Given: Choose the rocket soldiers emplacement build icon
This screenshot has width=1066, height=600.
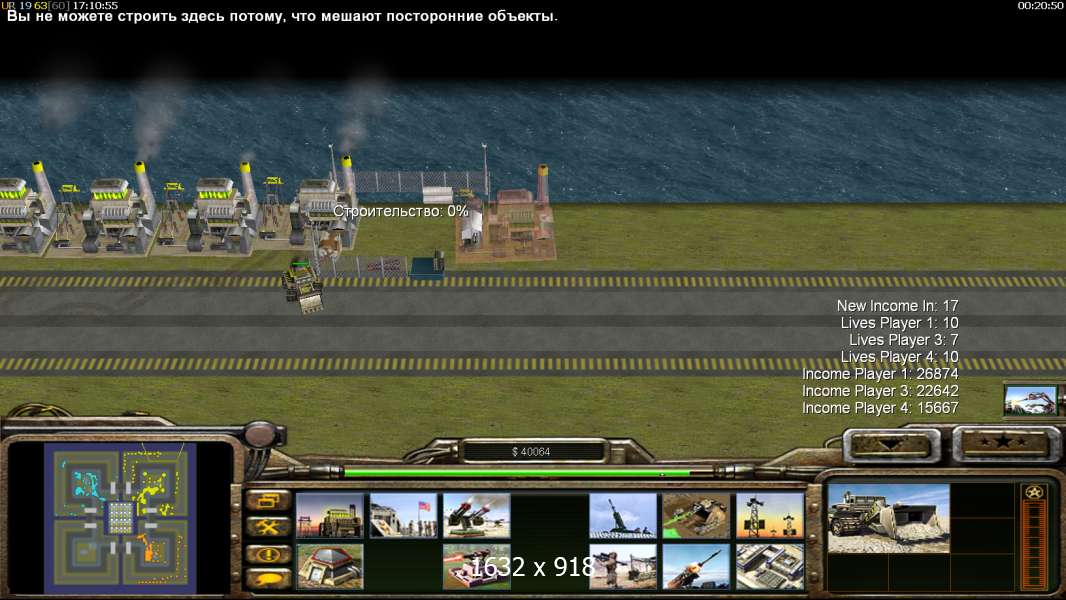Looking at the screenshot, I should click(x=623, y=566).
